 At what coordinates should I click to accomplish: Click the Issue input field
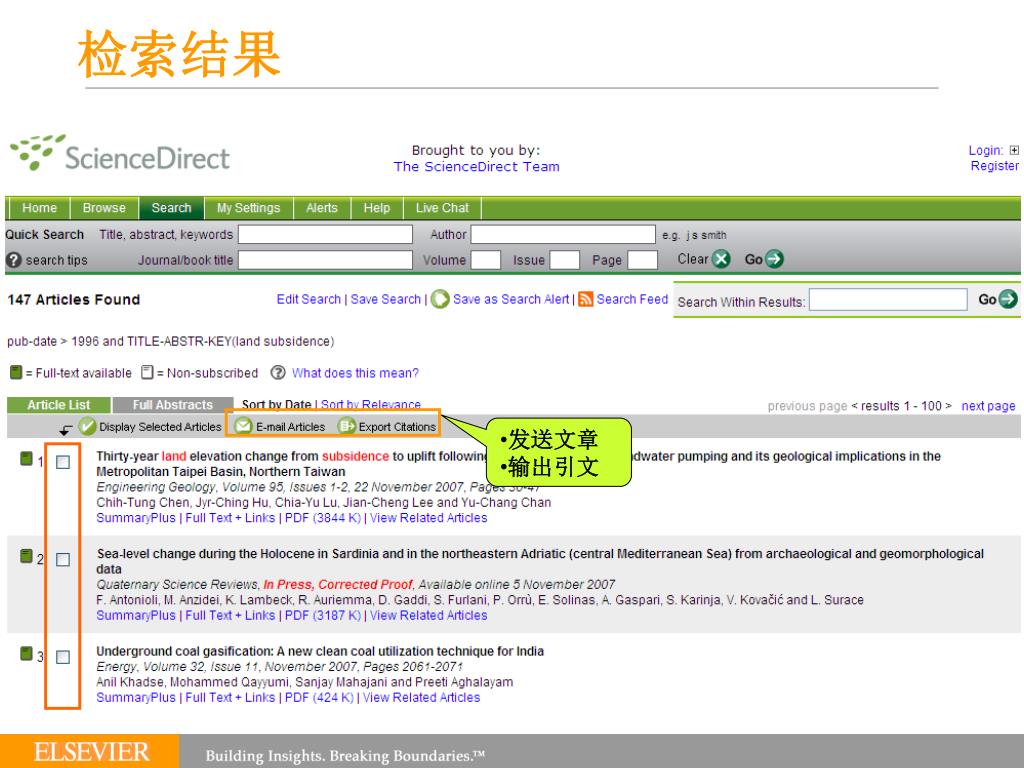[564, 260]
